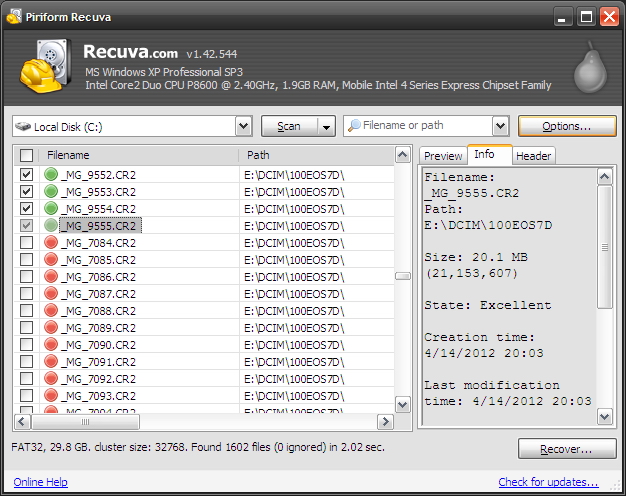Click the green status icon for _MG_9552.CR2

51,175
